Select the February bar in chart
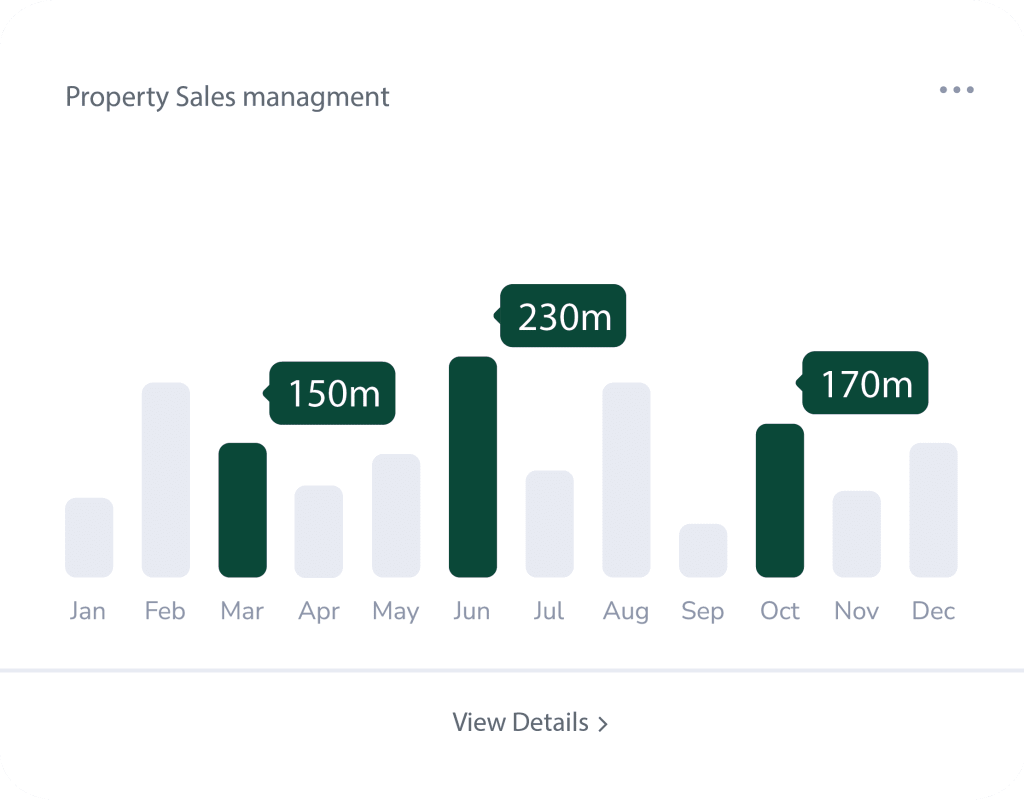 (166, 480)
